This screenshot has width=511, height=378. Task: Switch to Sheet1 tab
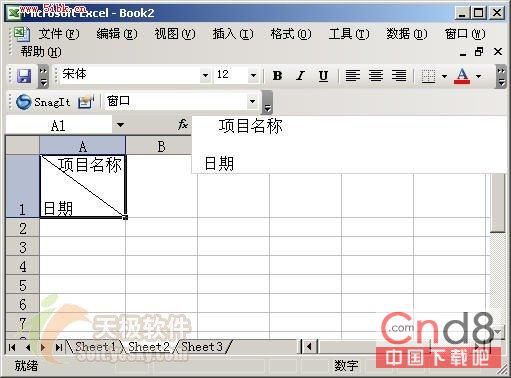point(94,347)
